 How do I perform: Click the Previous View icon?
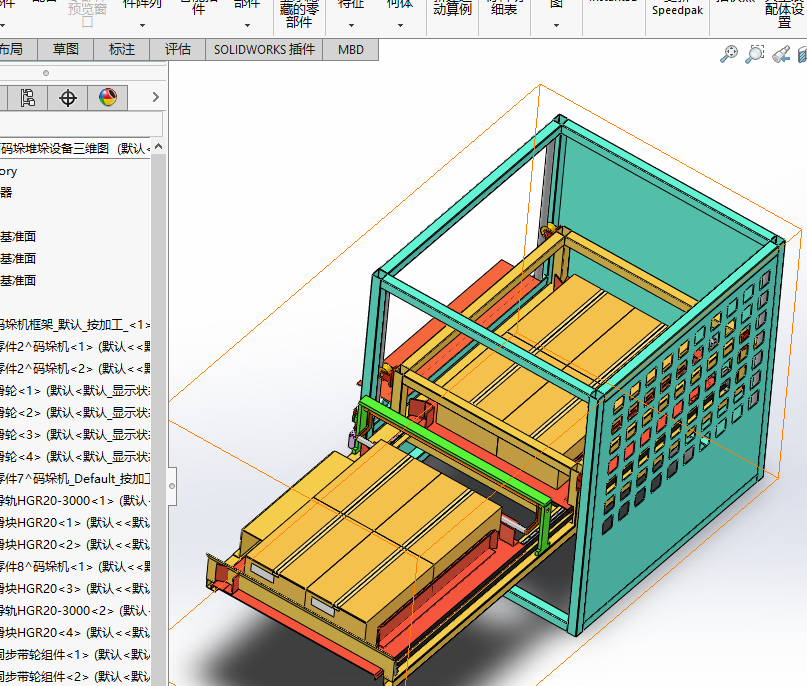pyautogui.click(x=781, y=55)
